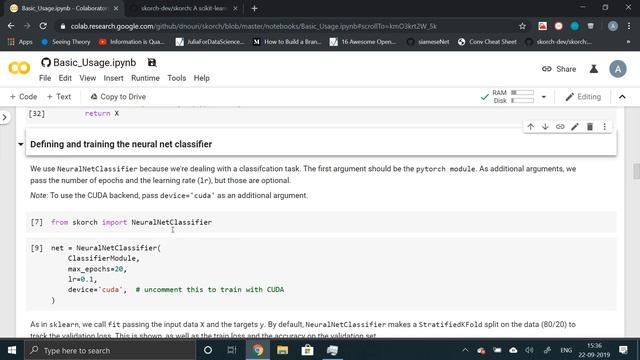Copy link to cell icon

(x=560, y=127)
